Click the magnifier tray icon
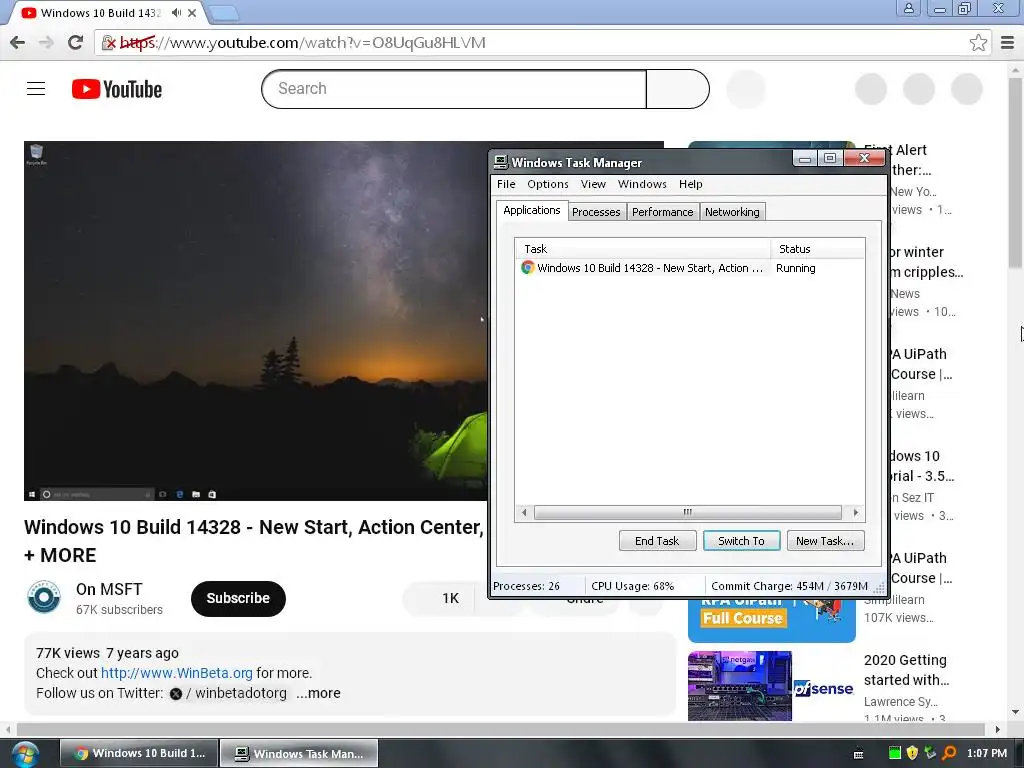 click(x=949, y=753)
